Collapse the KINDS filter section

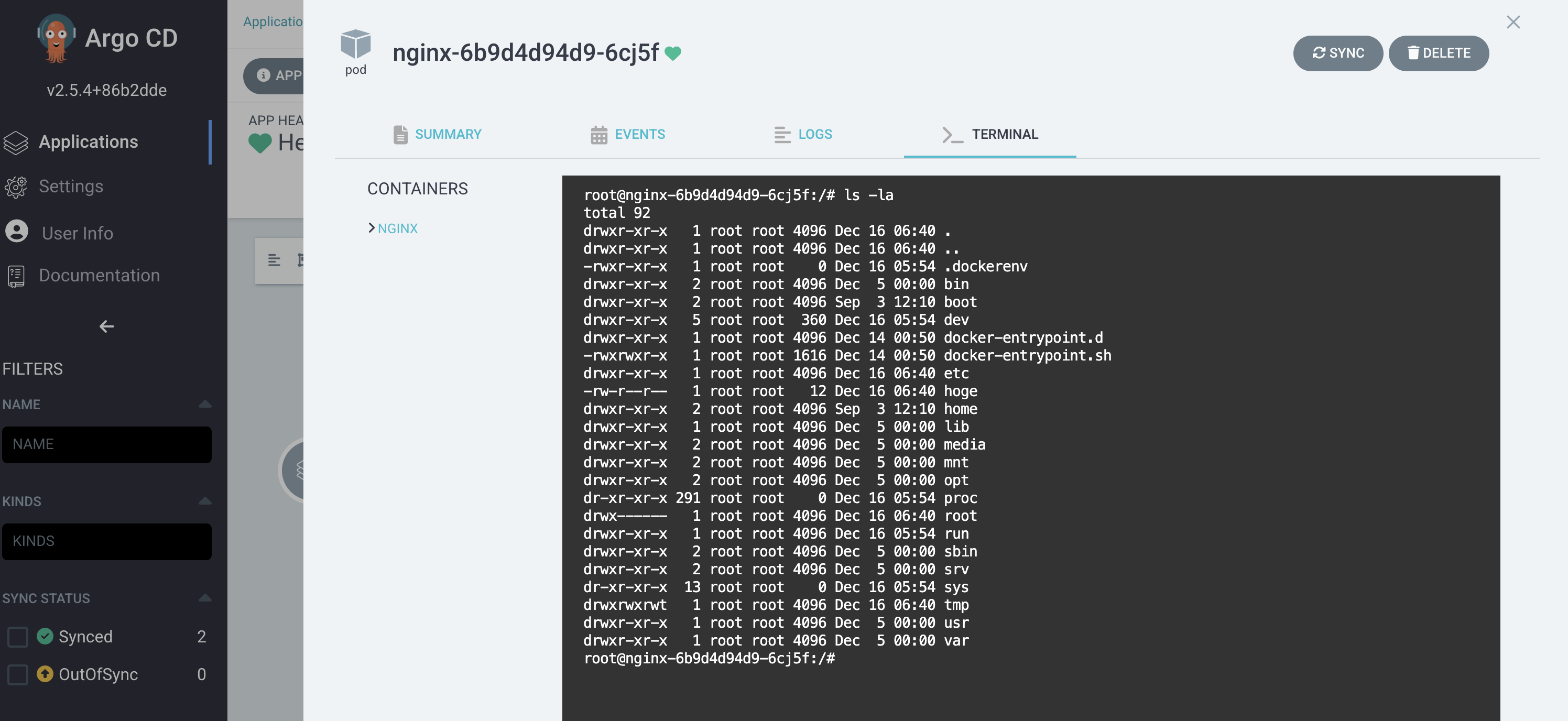click(205, 501)
